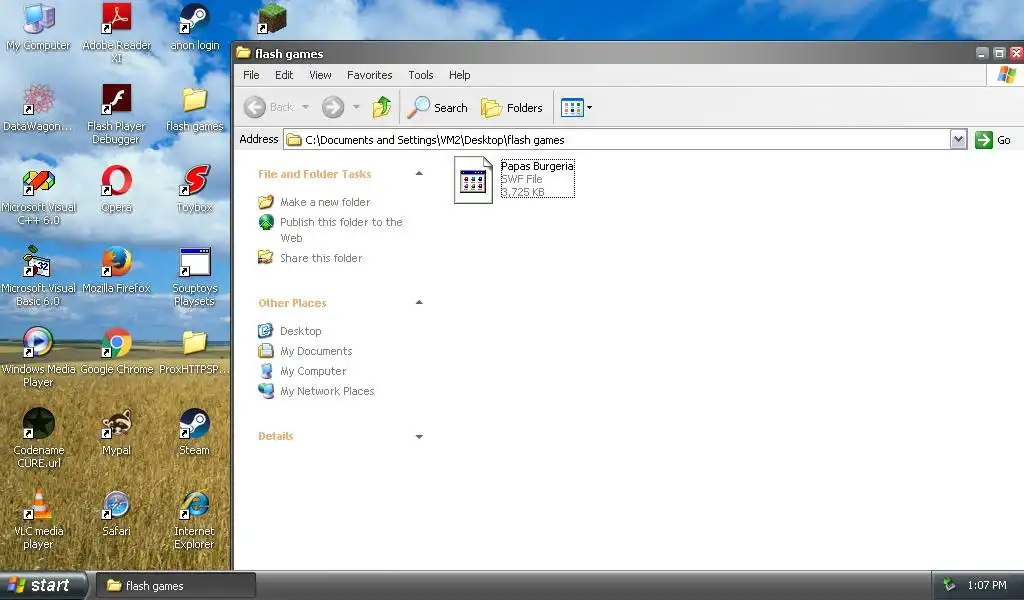Open the Views dropdown button
Viewport: 1024px width, 600px height.
point(576,107)
